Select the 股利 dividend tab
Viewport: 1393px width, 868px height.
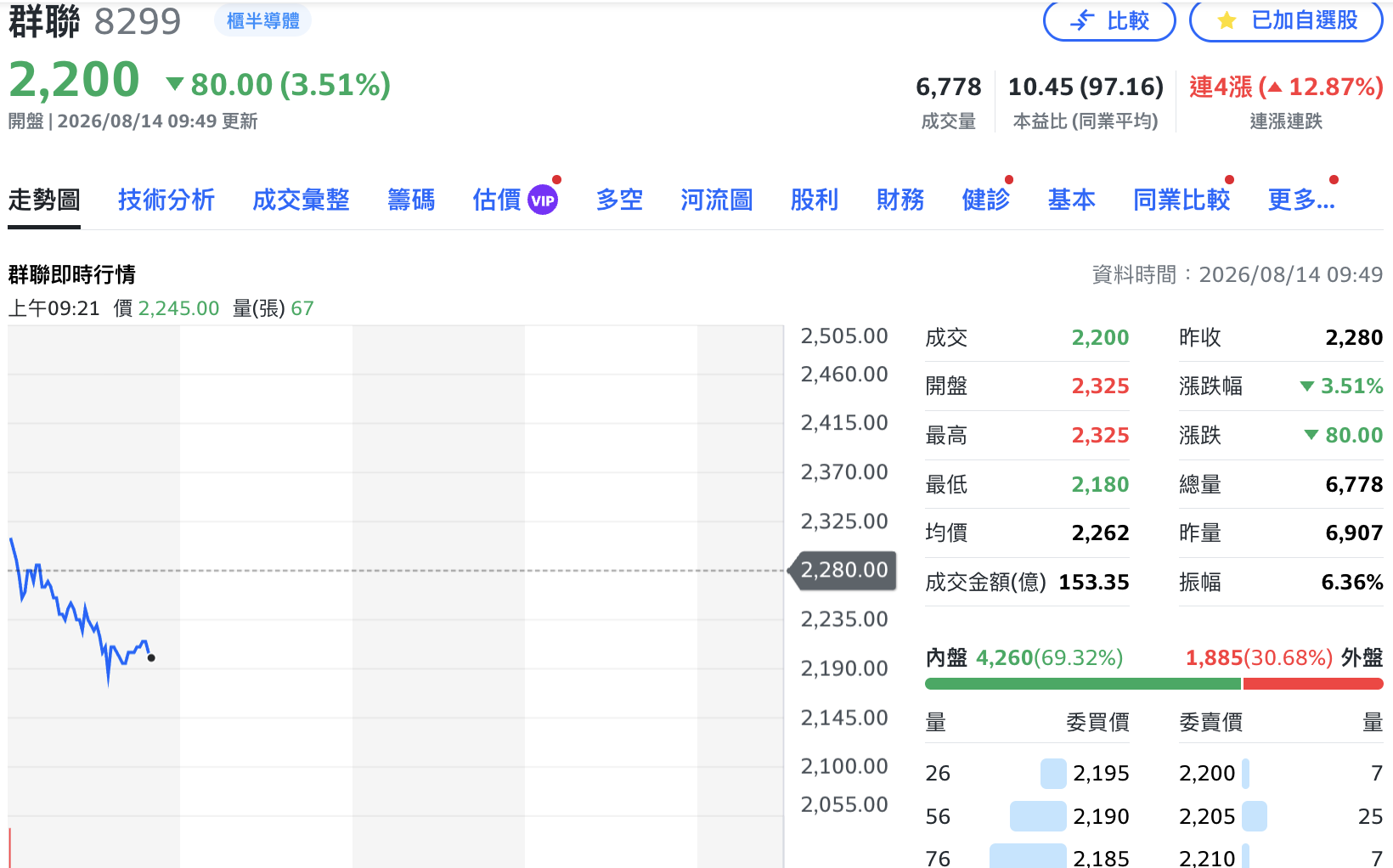coord(815,200)
